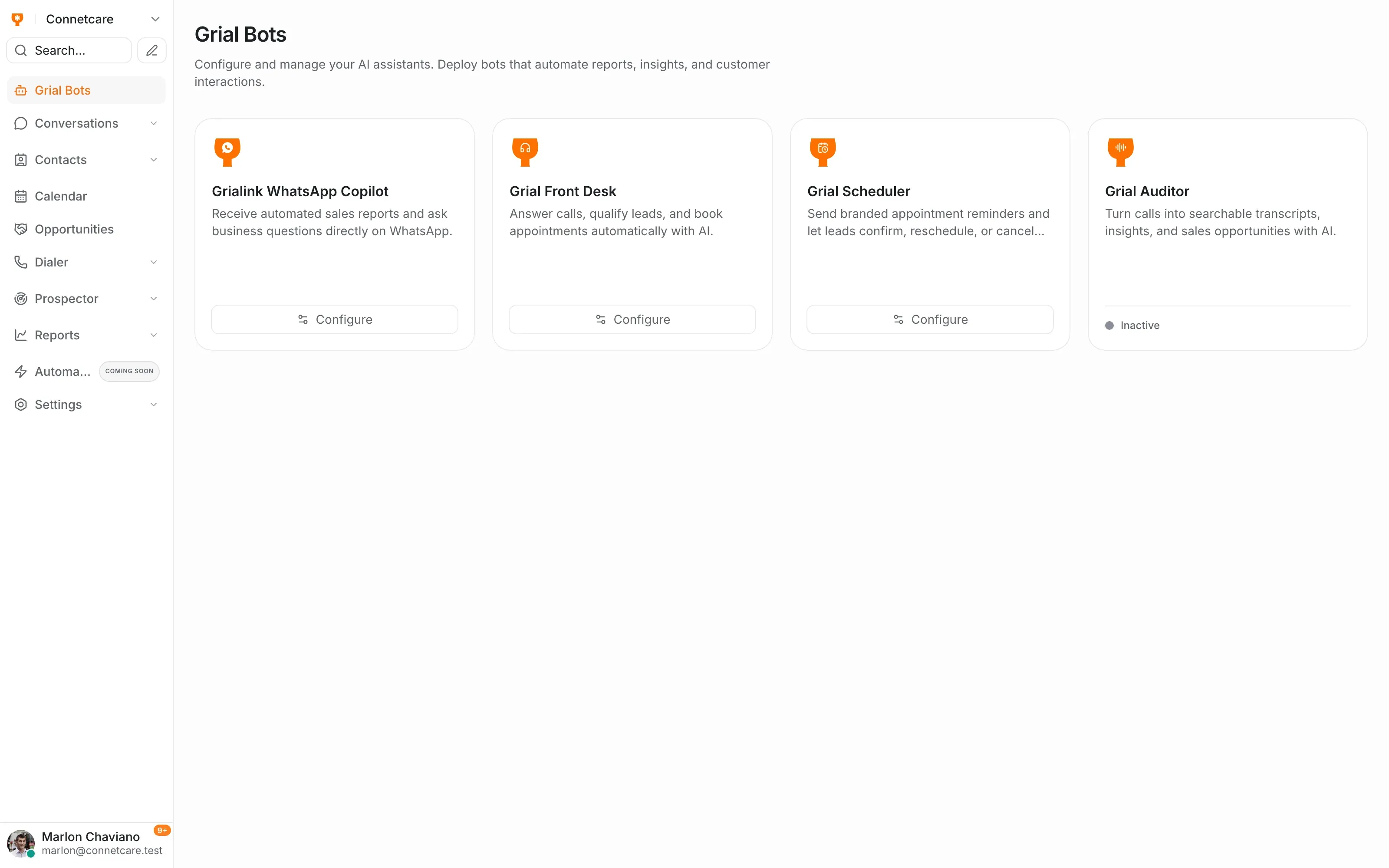Open Grial Bots menu item

86,91
